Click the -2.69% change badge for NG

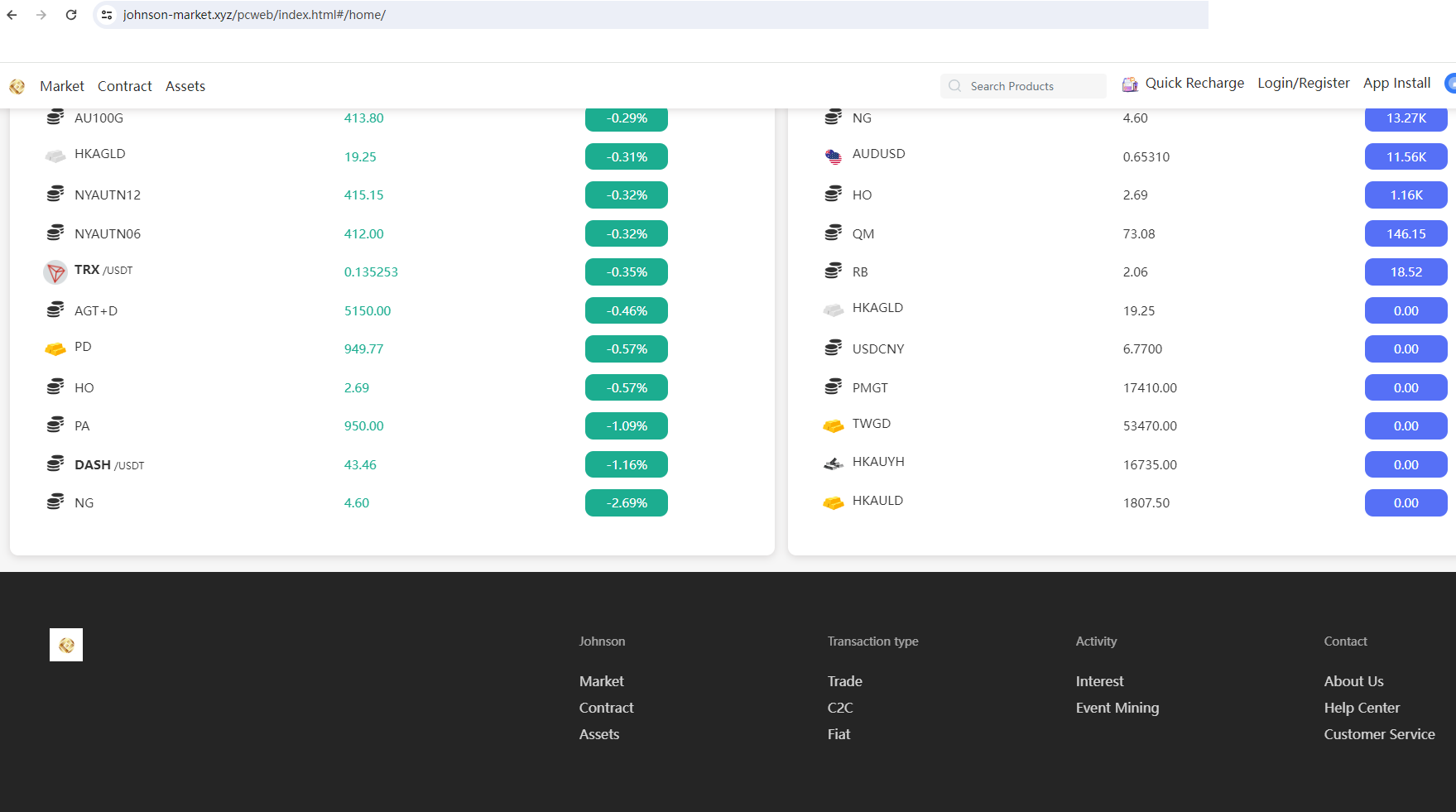click(x=627, y=502)
